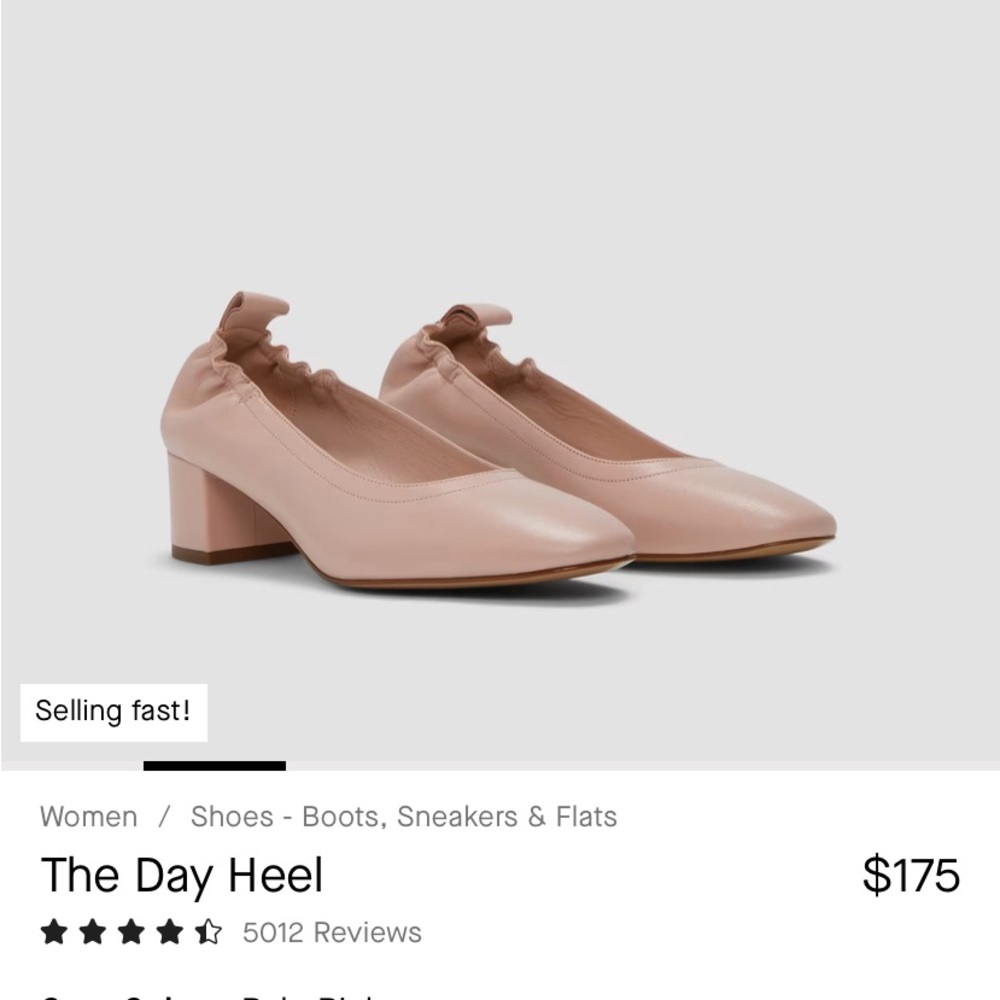Screen dimensions: 1000x1000
Task: Click the second rating star
Action: click(94, 932)
